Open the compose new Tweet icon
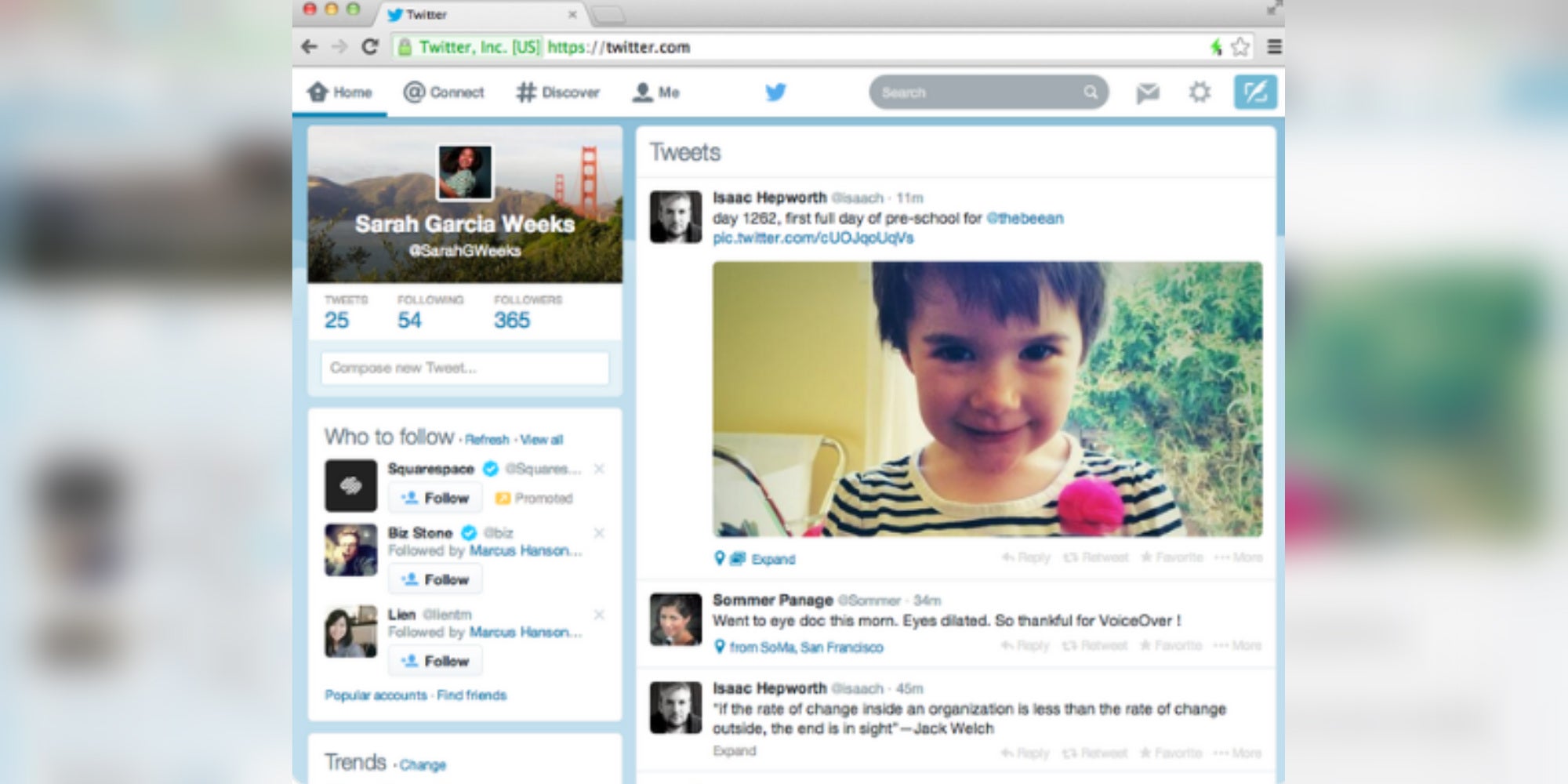1568x784 pixels. pos(1255,92)
